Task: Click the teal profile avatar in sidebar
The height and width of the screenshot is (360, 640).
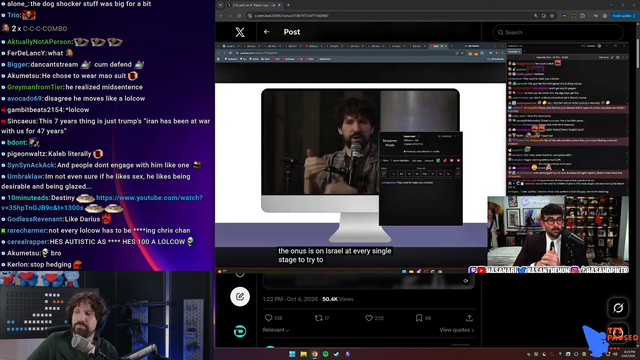Action: click(x=240, y=331)
